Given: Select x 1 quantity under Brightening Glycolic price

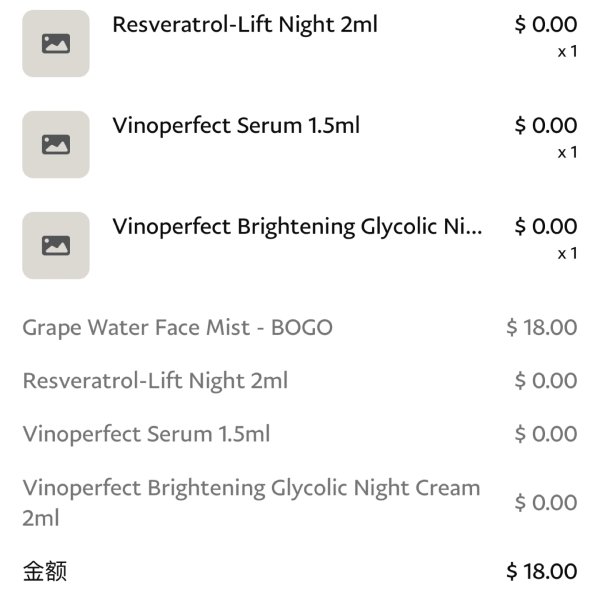Looking at the screenshot, I should [567, 253].
